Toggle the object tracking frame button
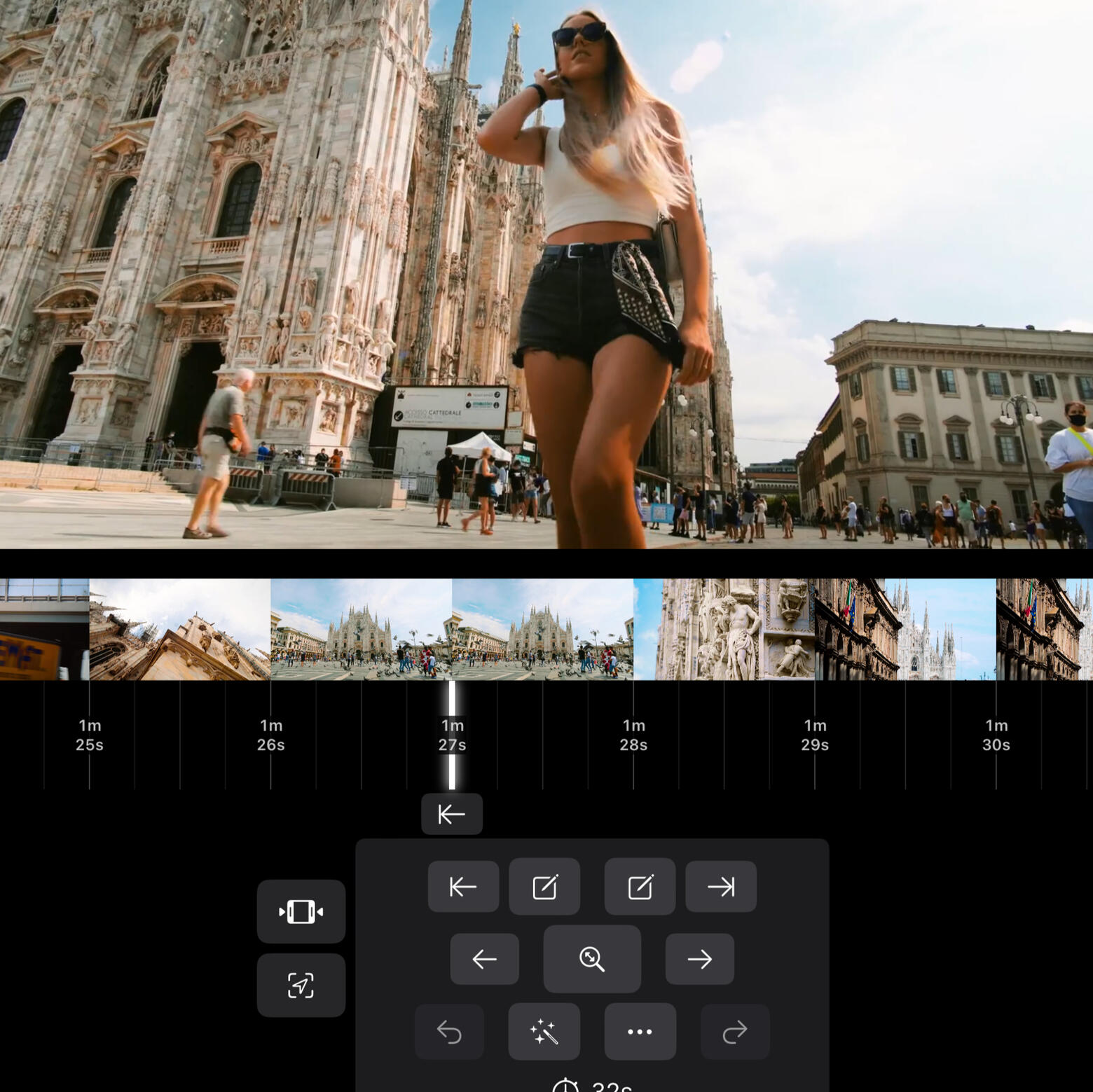 tap(301, 985)
